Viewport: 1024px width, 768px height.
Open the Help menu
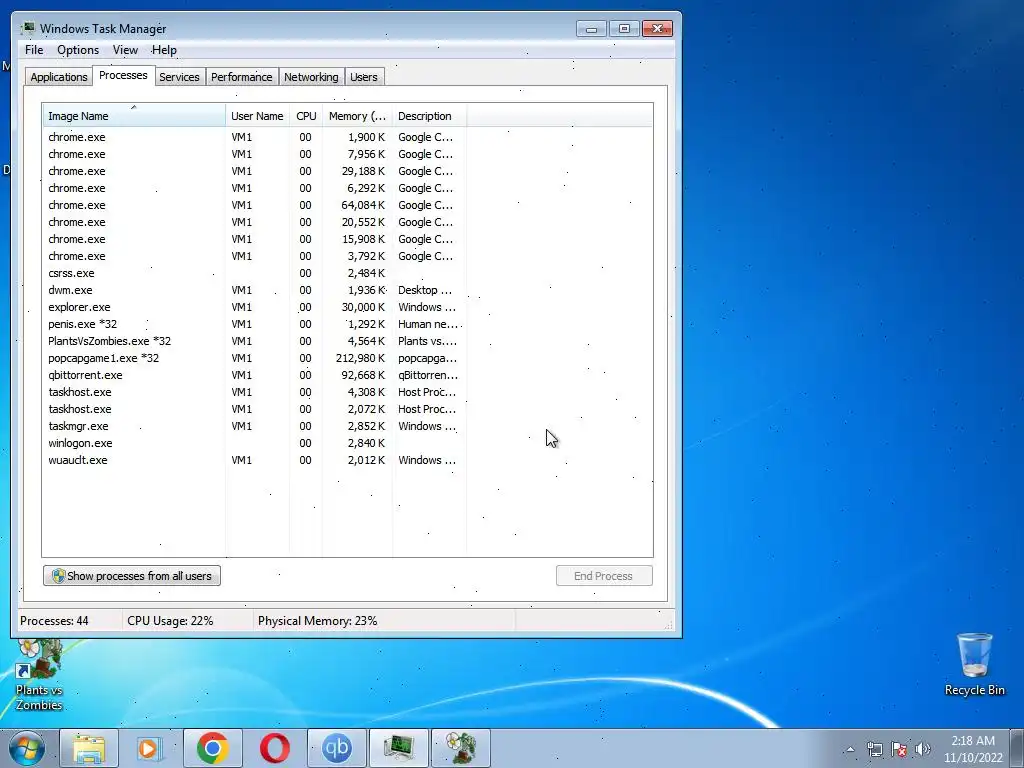pos(164,50)
